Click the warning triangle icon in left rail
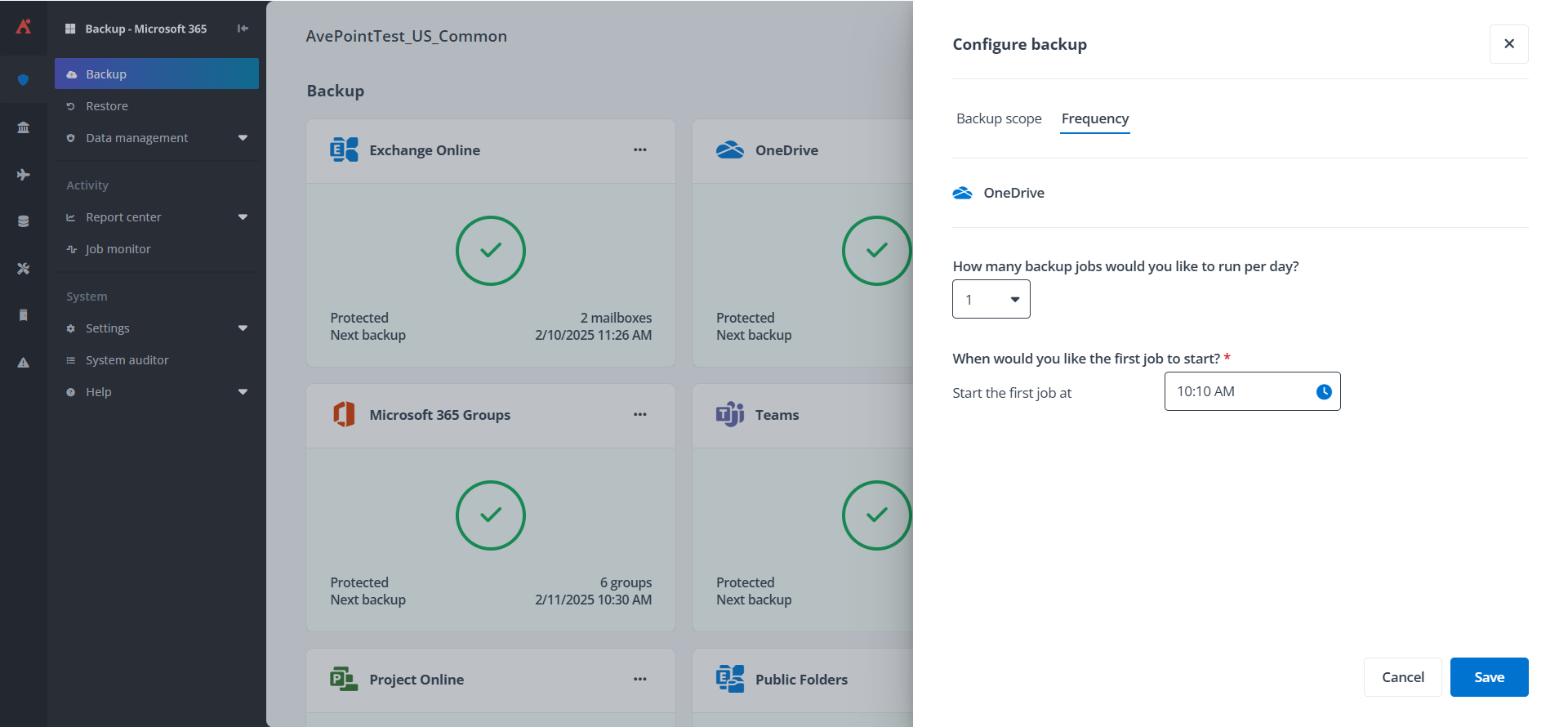The height and width of the screenshot is (727, 1568). coord(24,363)
